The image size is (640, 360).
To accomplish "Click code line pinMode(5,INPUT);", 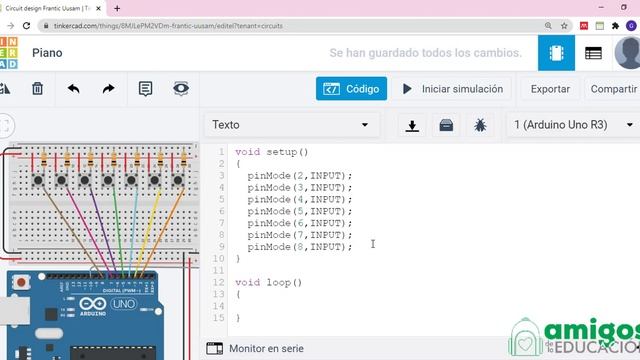I will coord(299,211).
